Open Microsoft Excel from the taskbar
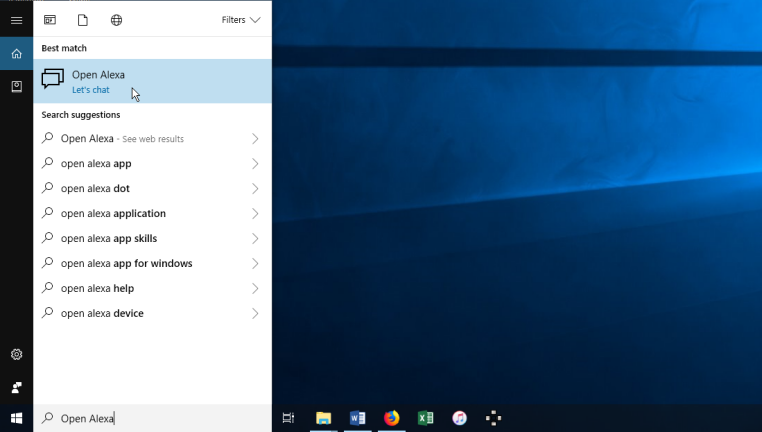Screen dimensions: 762x432 tap(425, 418)
